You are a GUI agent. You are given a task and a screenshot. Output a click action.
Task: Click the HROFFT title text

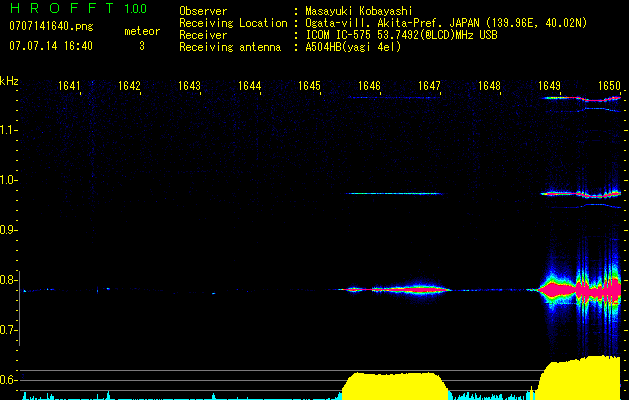[x=62, y=8]
